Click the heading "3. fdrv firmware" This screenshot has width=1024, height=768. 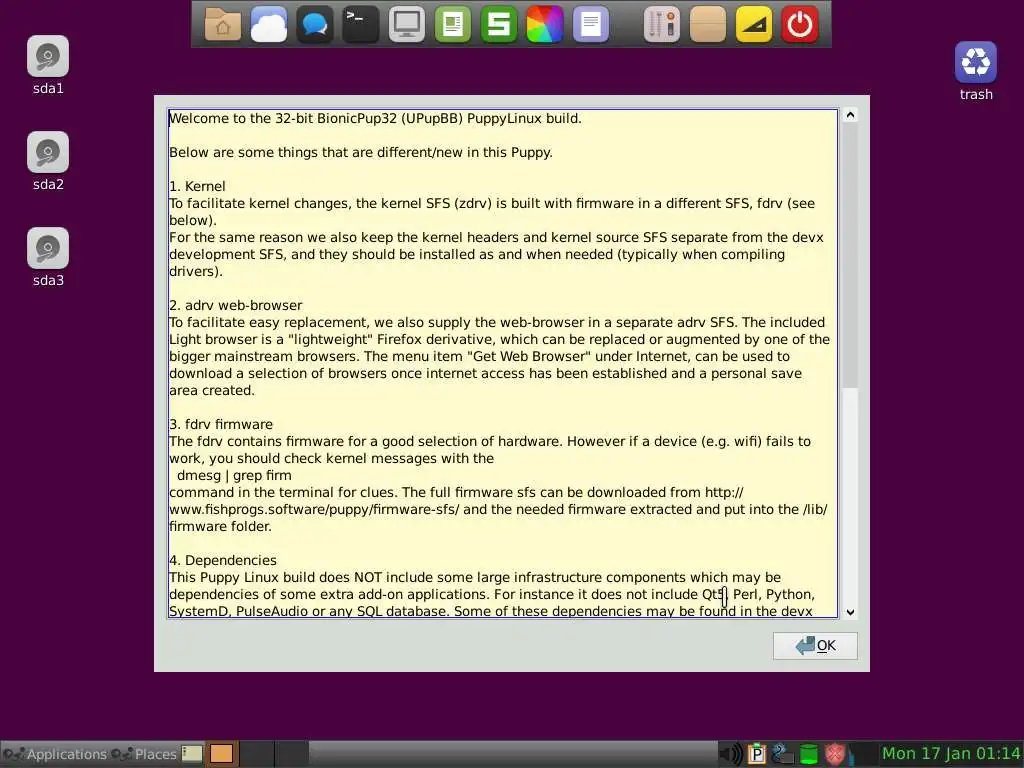click(221, 424)
